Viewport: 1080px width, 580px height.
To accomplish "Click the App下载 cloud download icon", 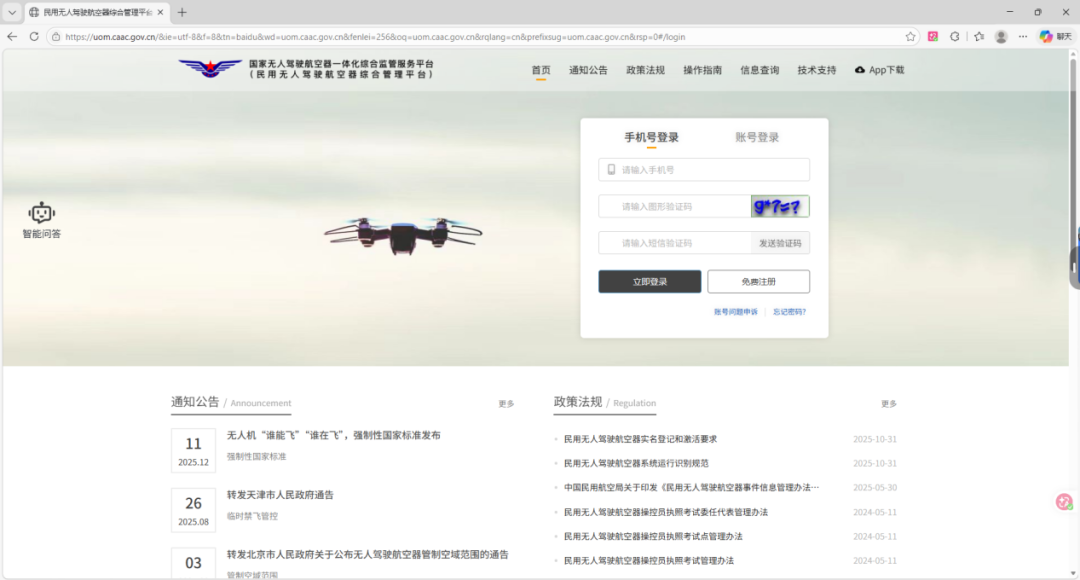I will point(860,70).
